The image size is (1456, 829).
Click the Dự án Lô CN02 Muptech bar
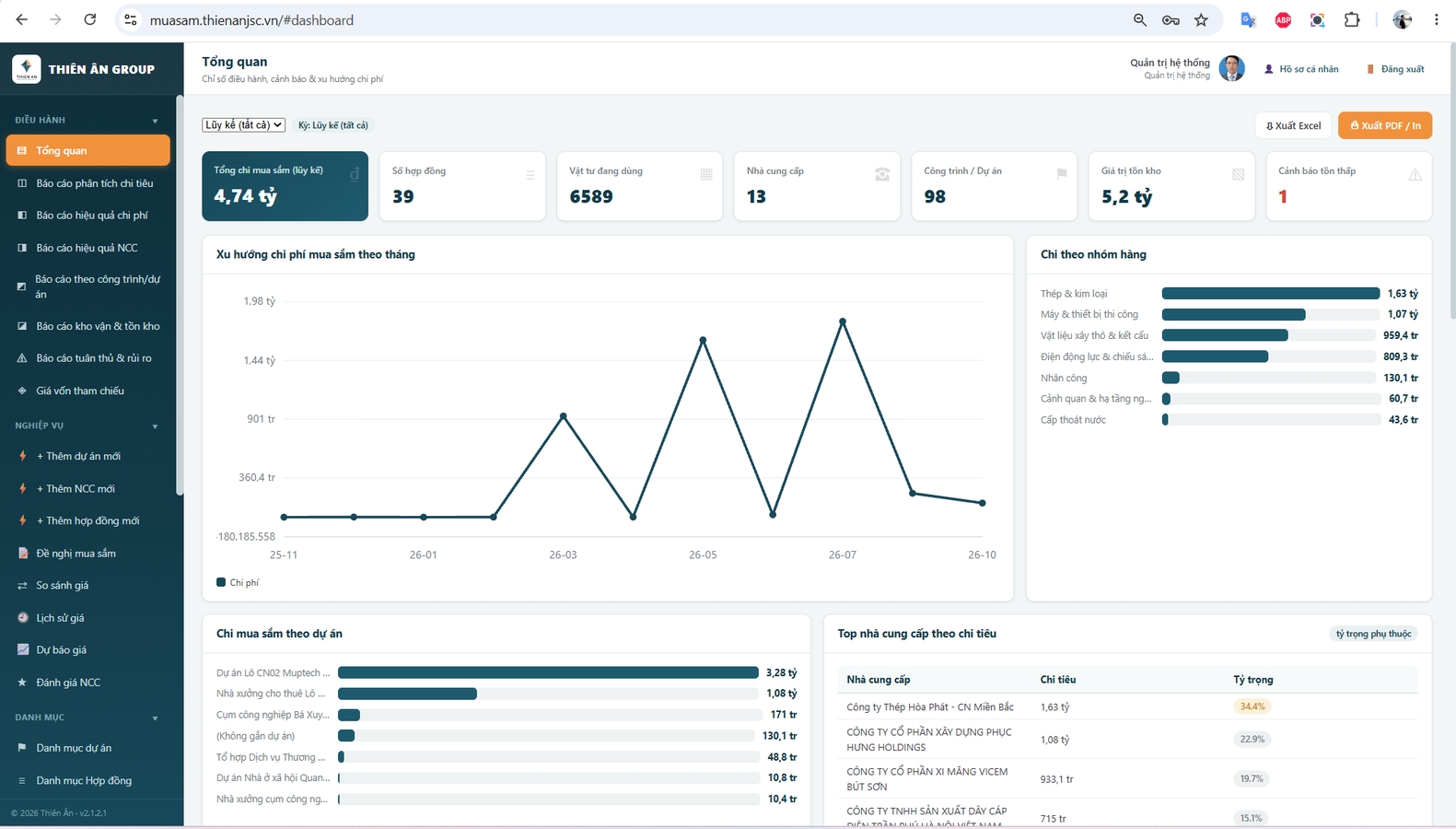(548, 672)
